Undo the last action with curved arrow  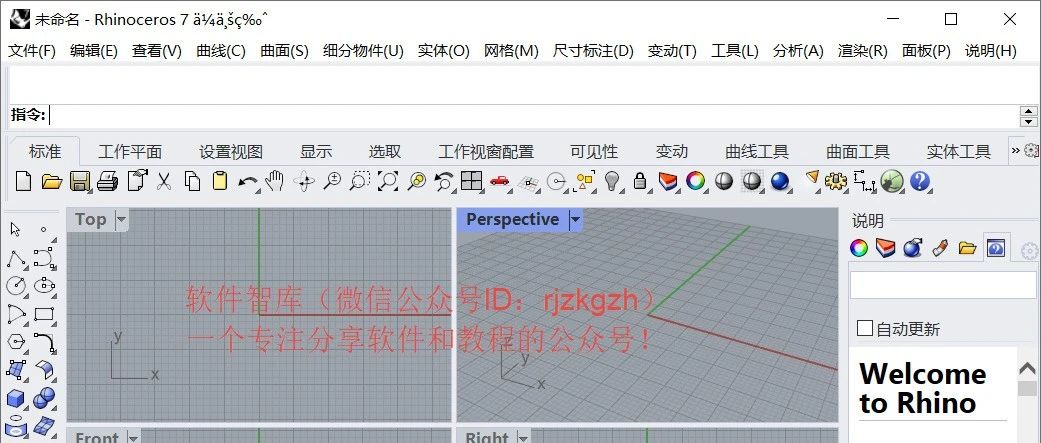tap(248, 181)
